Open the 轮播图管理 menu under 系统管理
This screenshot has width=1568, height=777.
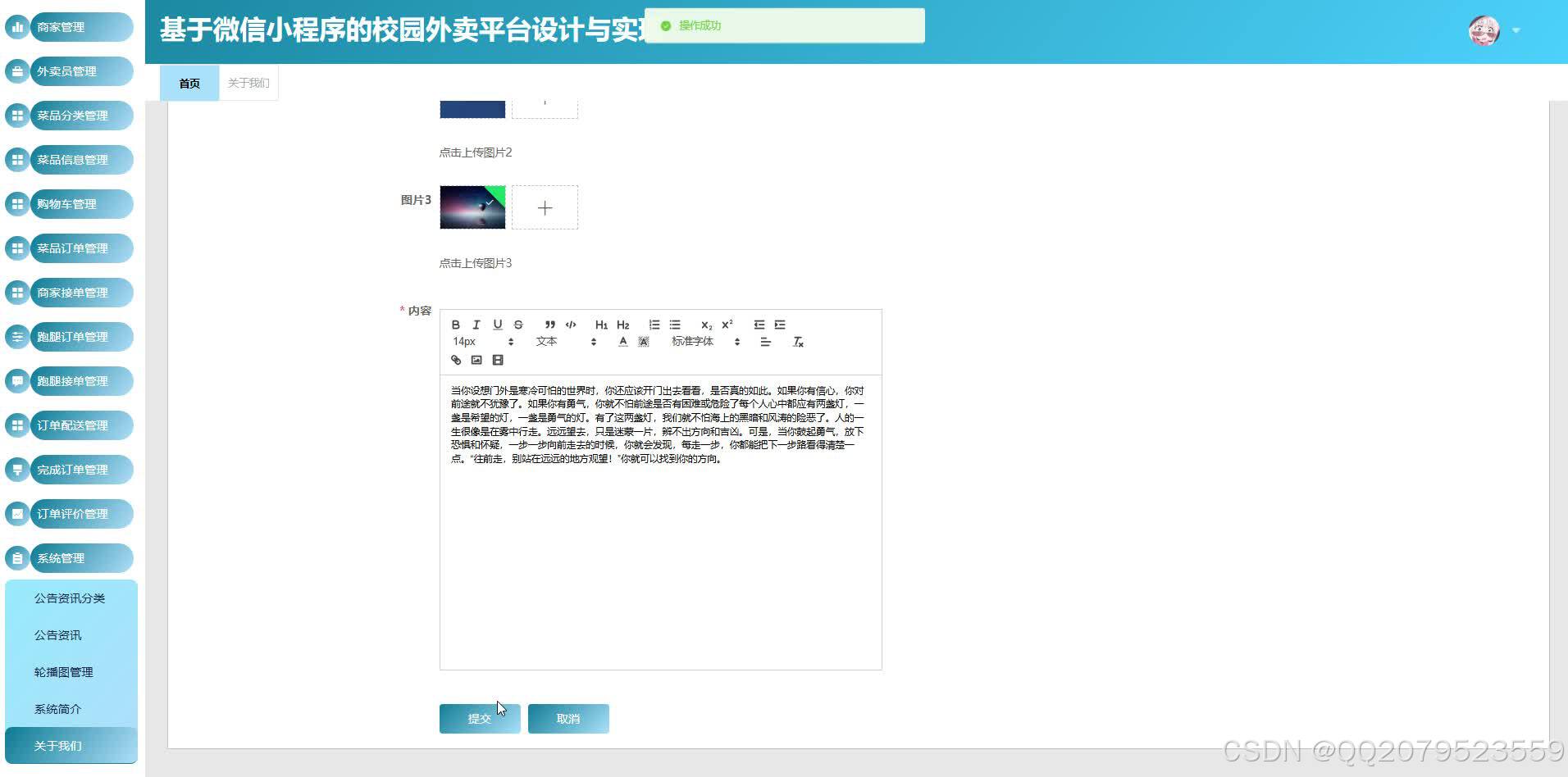(64, 671)
